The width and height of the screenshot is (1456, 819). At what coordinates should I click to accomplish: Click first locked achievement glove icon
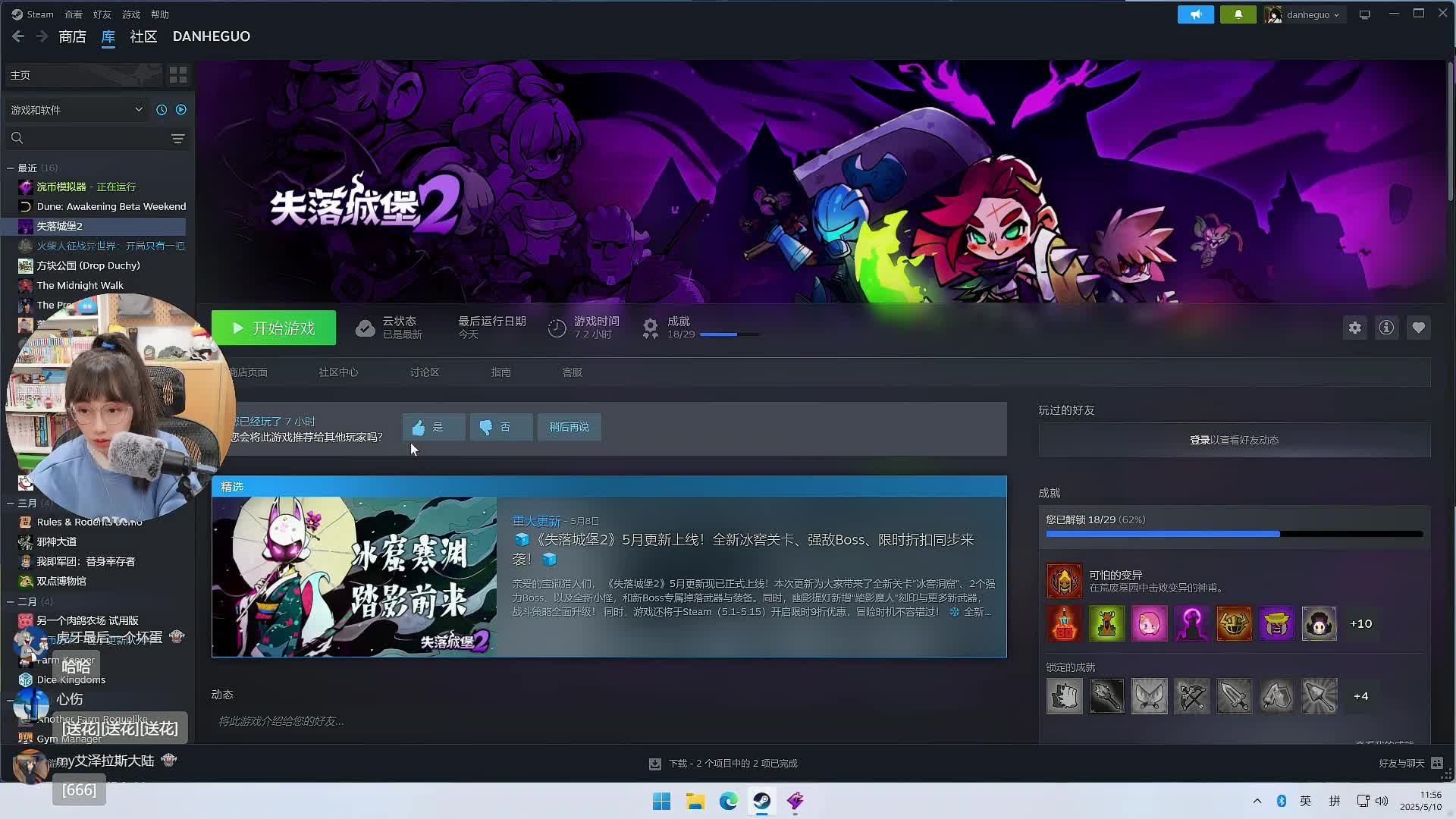1065,696
